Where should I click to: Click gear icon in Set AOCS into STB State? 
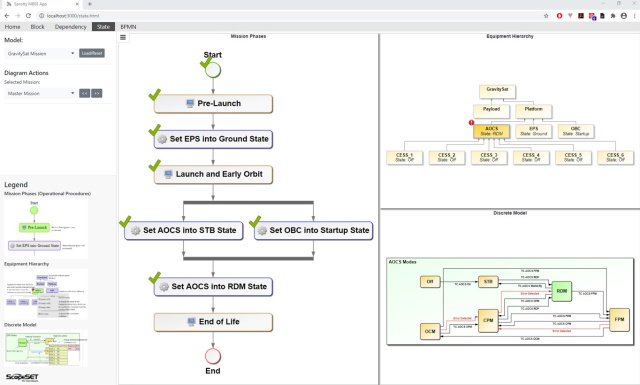[136, 230]
